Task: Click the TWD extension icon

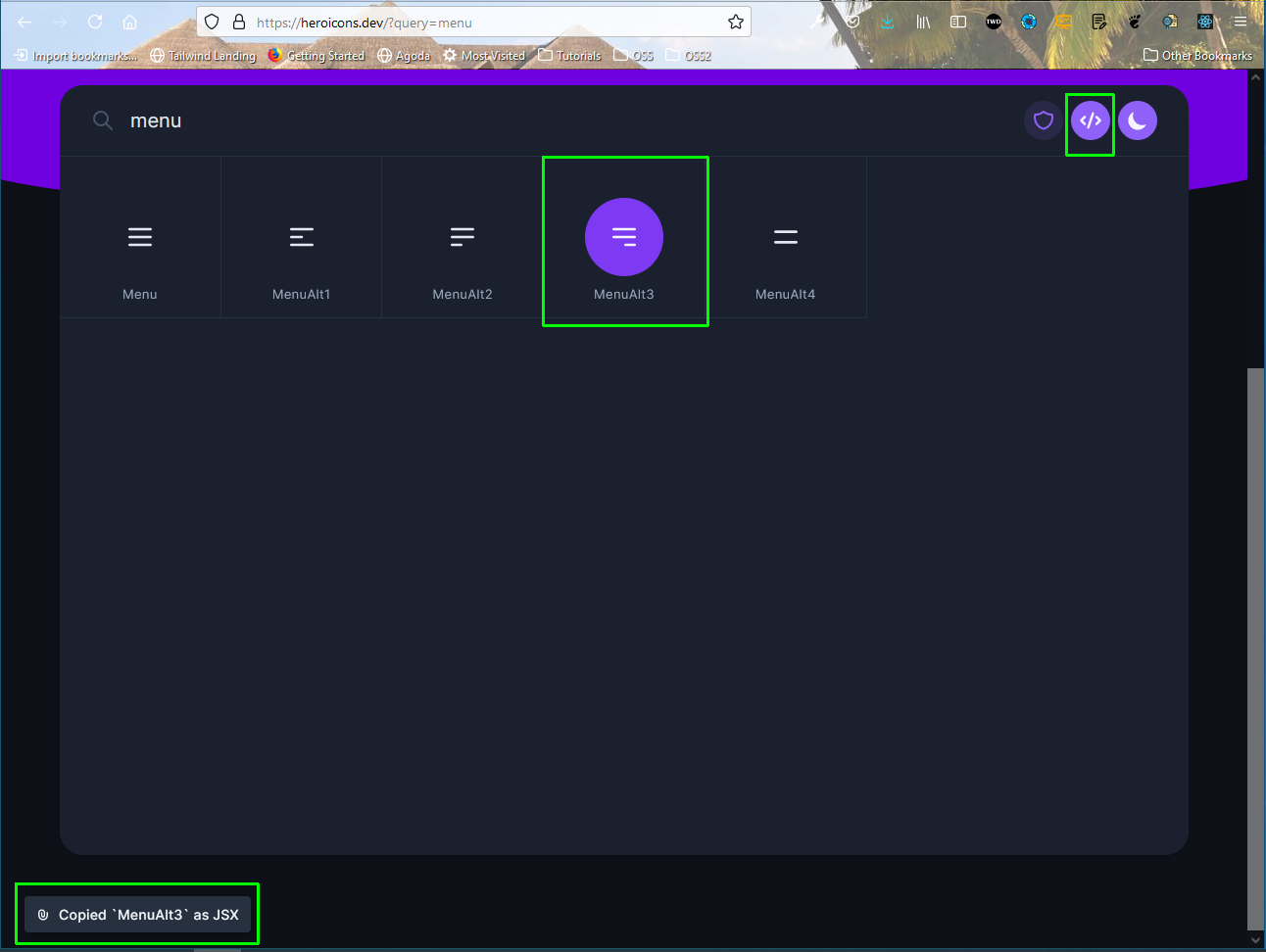Action: pyautogui.click(x=994, y=22)
